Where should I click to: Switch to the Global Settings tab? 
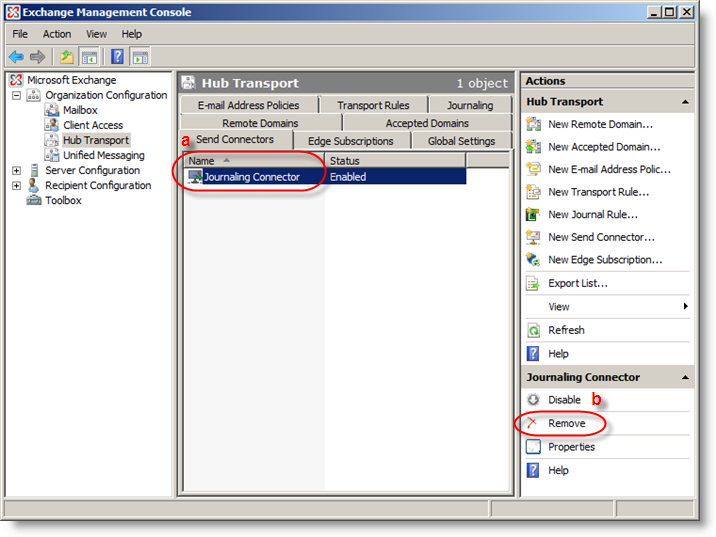tap(462, 141)
